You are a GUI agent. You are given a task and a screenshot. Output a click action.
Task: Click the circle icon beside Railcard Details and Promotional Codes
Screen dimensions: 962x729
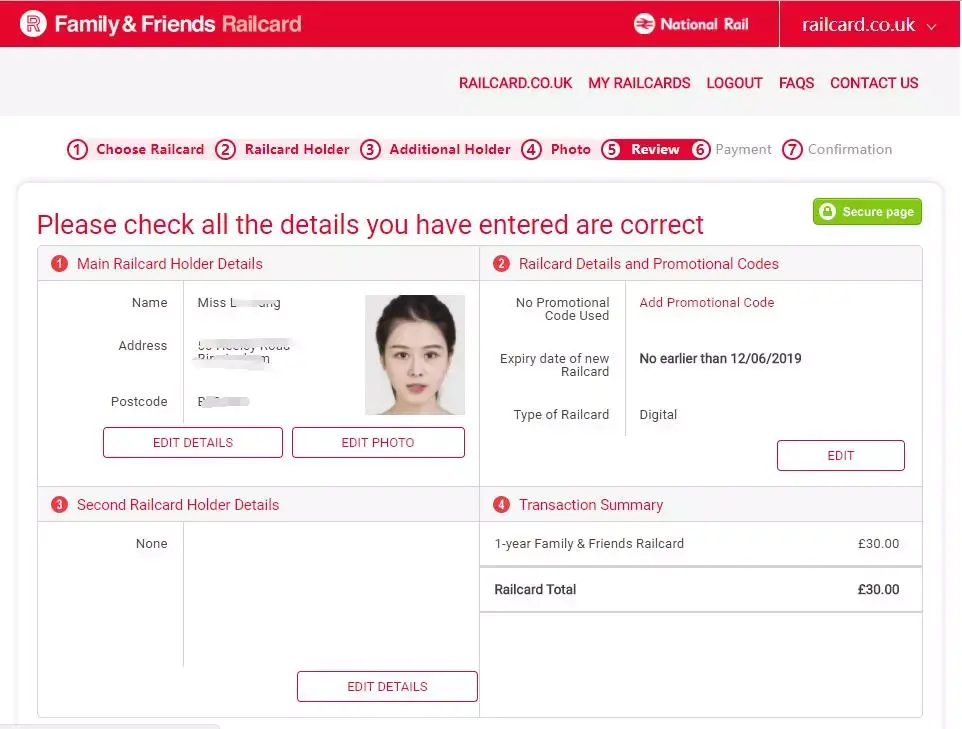click(x=501, y=264)
